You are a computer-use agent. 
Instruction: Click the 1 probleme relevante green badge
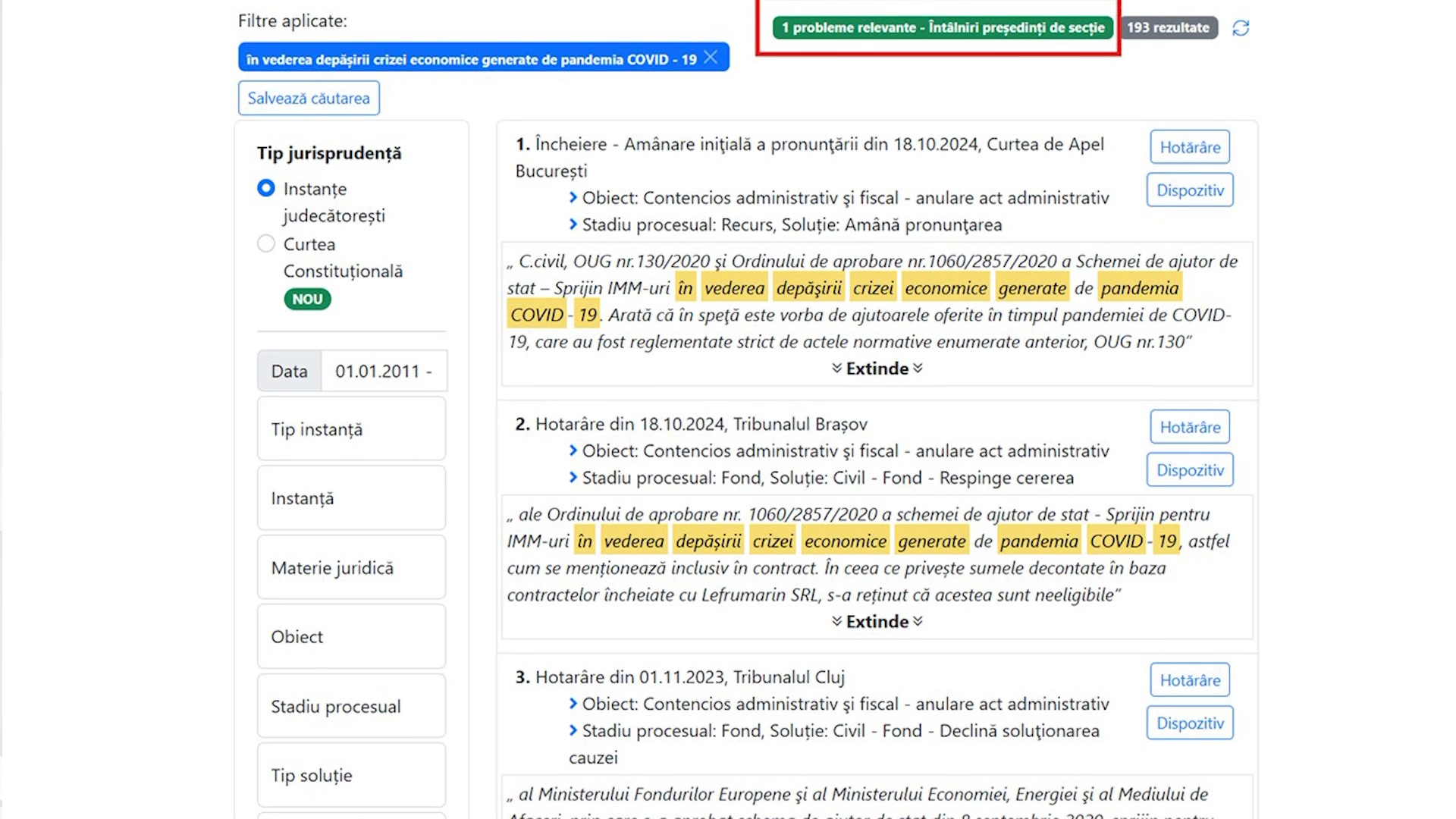pyautogui.click(x=943, y=28)
